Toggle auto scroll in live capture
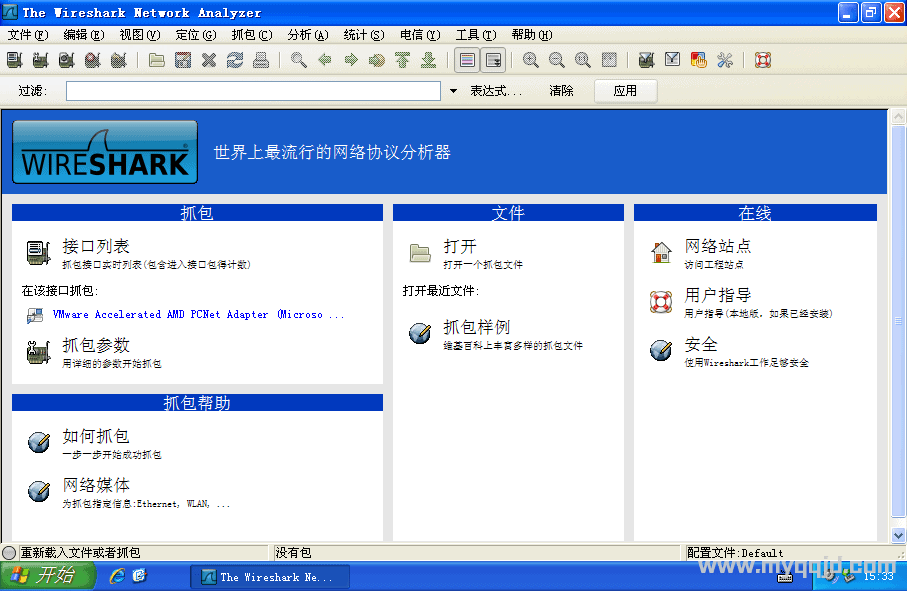The width and height of the screenshot is (907, 591). point(493,60)
